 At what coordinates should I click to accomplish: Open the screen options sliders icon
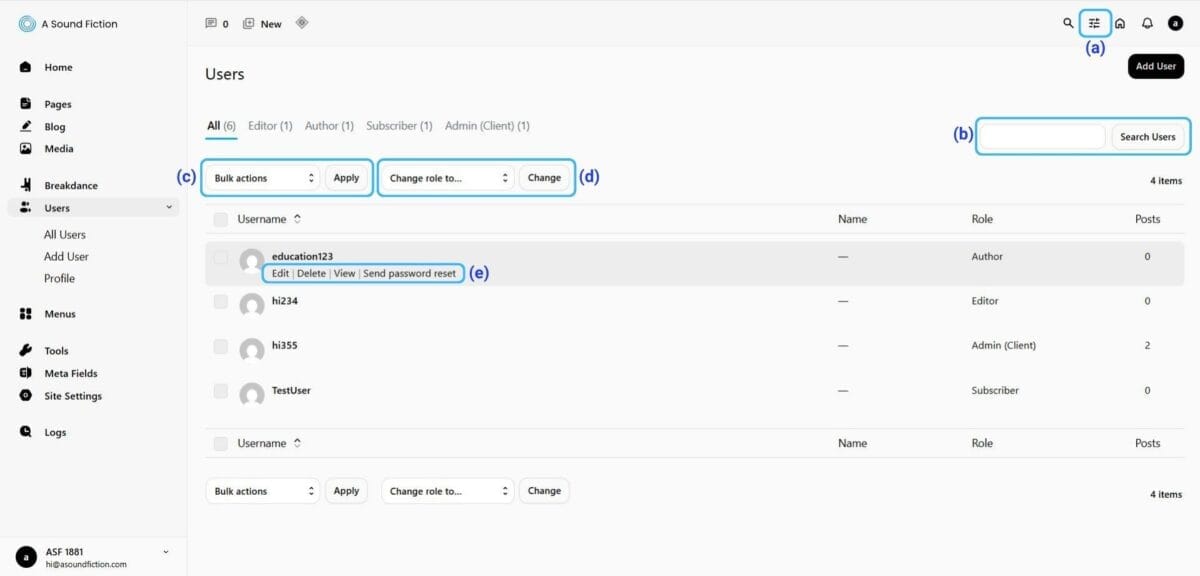1095,23
